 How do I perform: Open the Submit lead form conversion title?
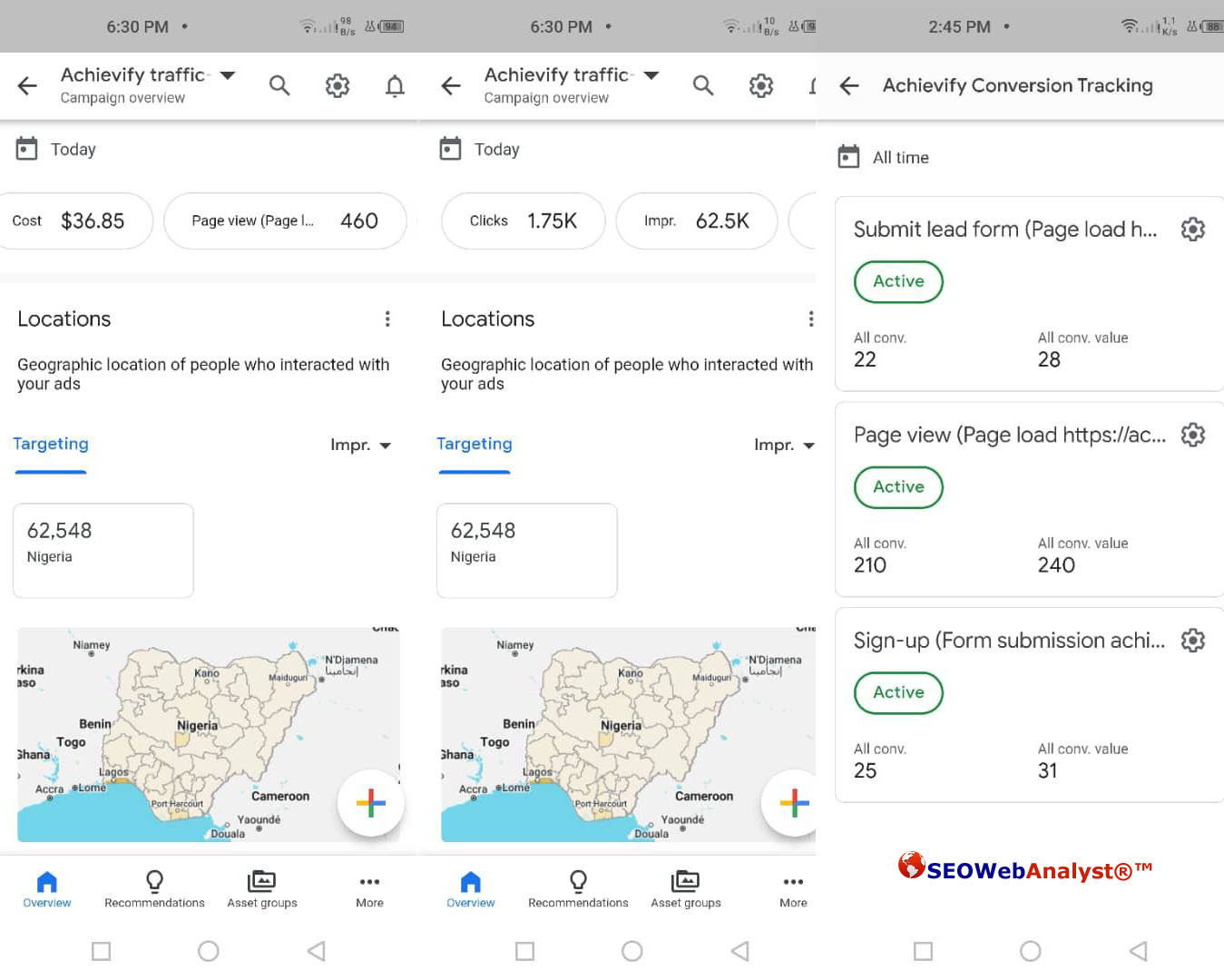(1005, 230)
